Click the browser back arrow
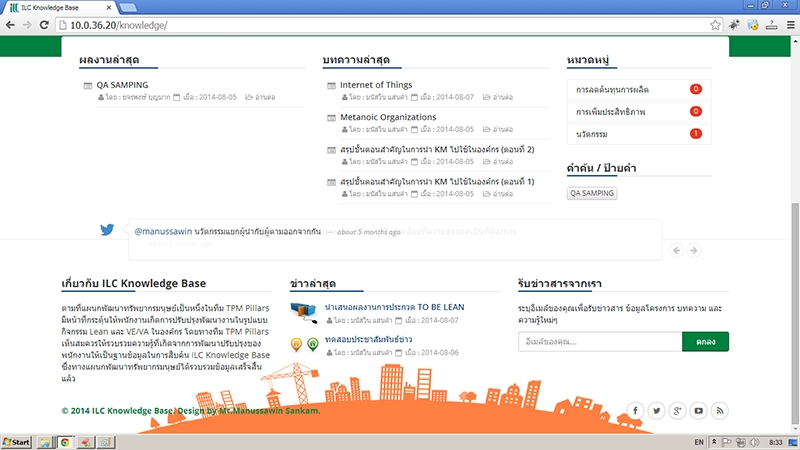The image size is (800, 450). tap(10, 25)
